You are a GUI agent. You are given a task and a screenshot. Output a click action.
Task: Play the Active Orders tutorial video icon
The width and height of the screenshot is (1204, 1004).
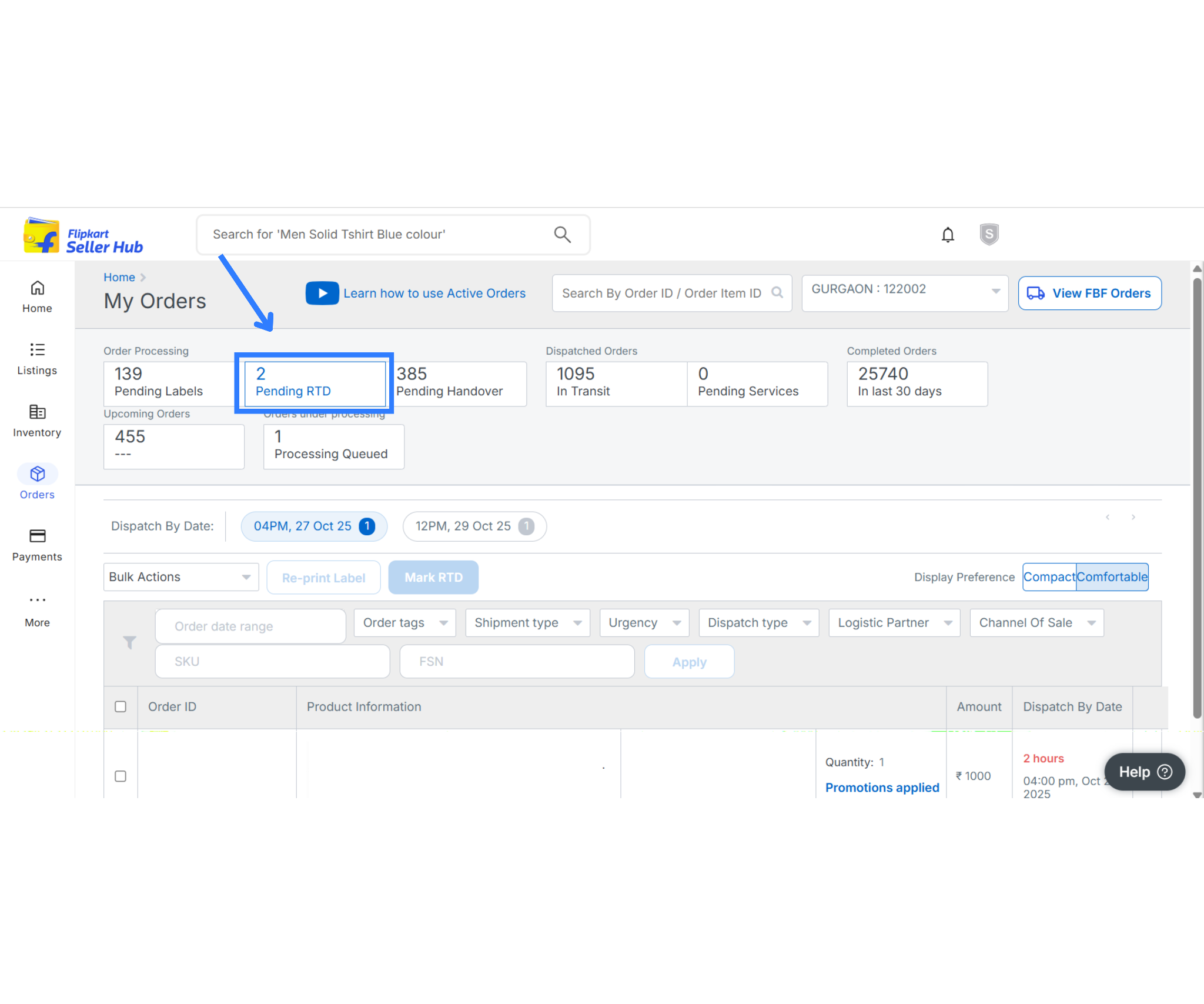click(x=322, y=293)
